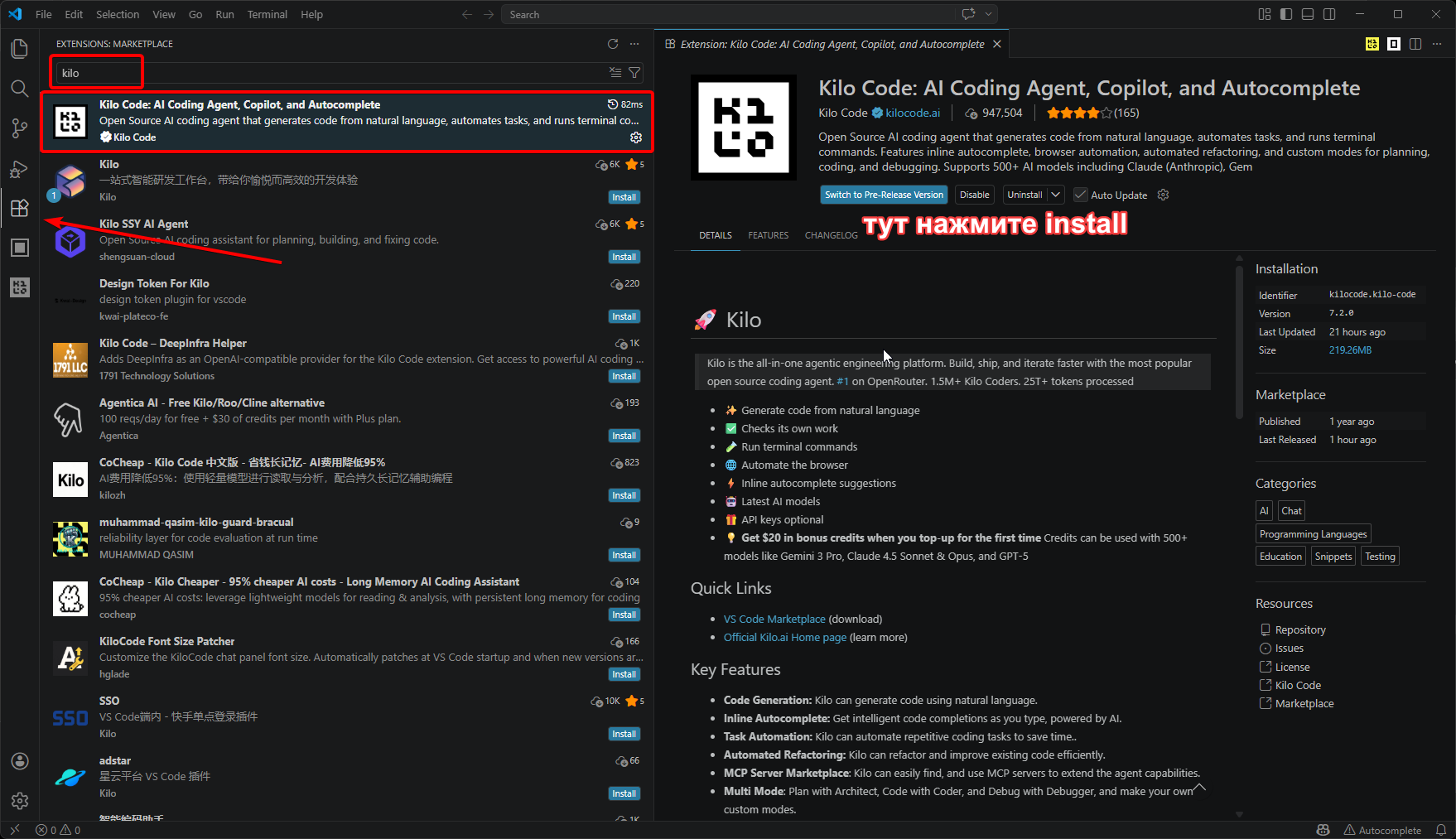Open the Source Control view
The height and width of the screenshot is (839, 1456).
point(20,128)
